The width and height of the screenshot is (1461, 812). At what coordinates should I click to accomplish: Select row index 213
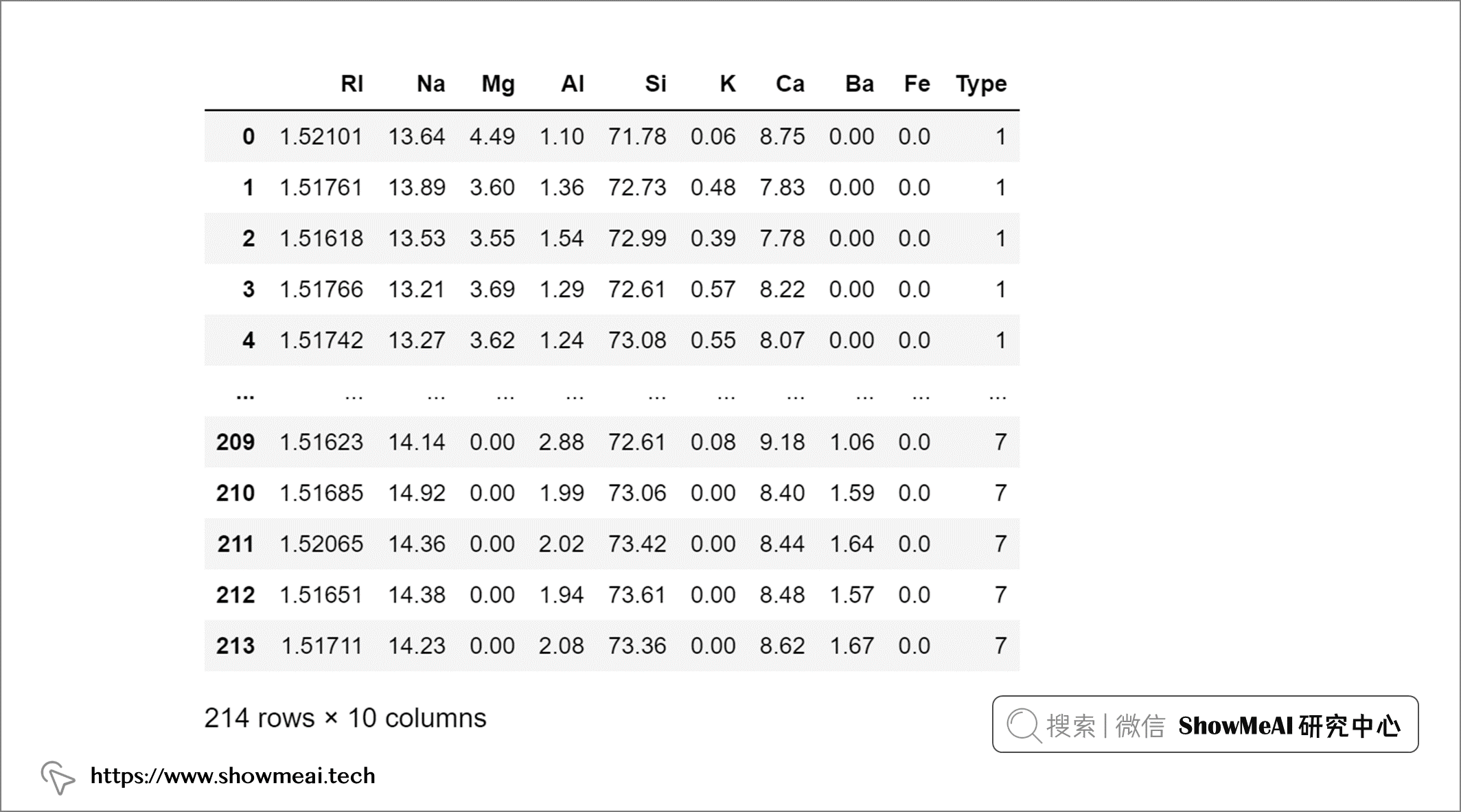pos(235,646)
